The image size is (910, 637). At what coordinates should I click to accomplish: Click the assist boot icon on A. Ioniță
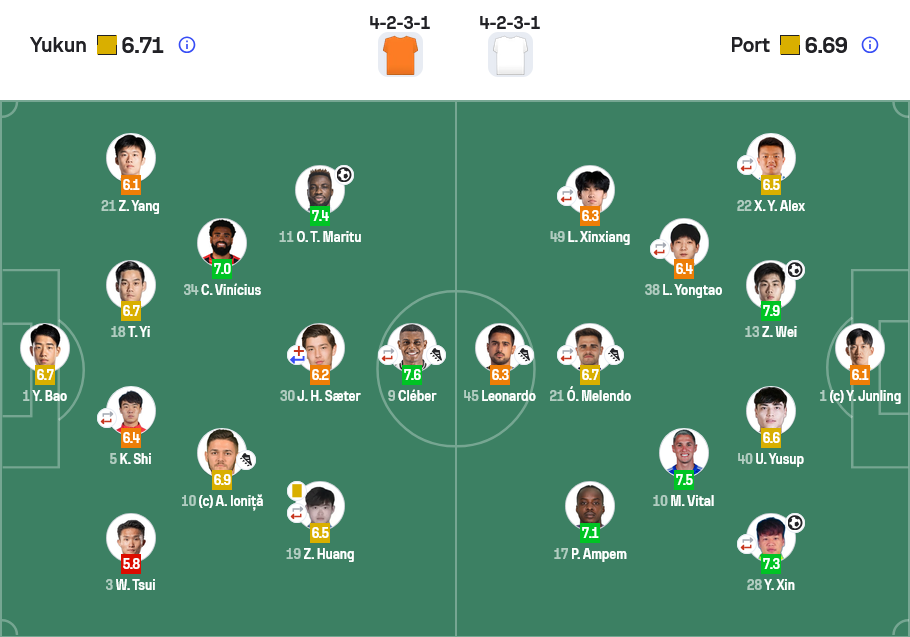pyautogui.click(x=246, y=460)
